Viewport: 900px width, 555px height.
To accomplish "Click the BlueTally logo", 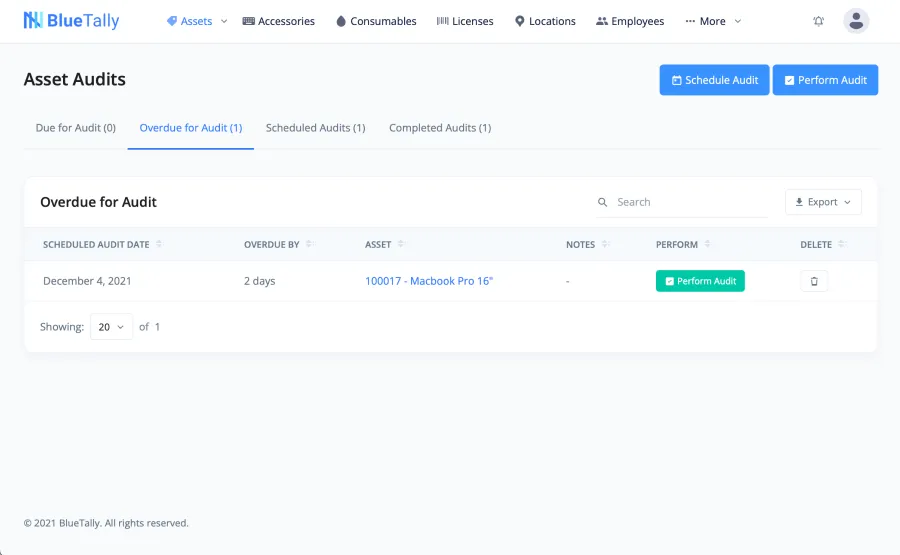I will (71, 21).
